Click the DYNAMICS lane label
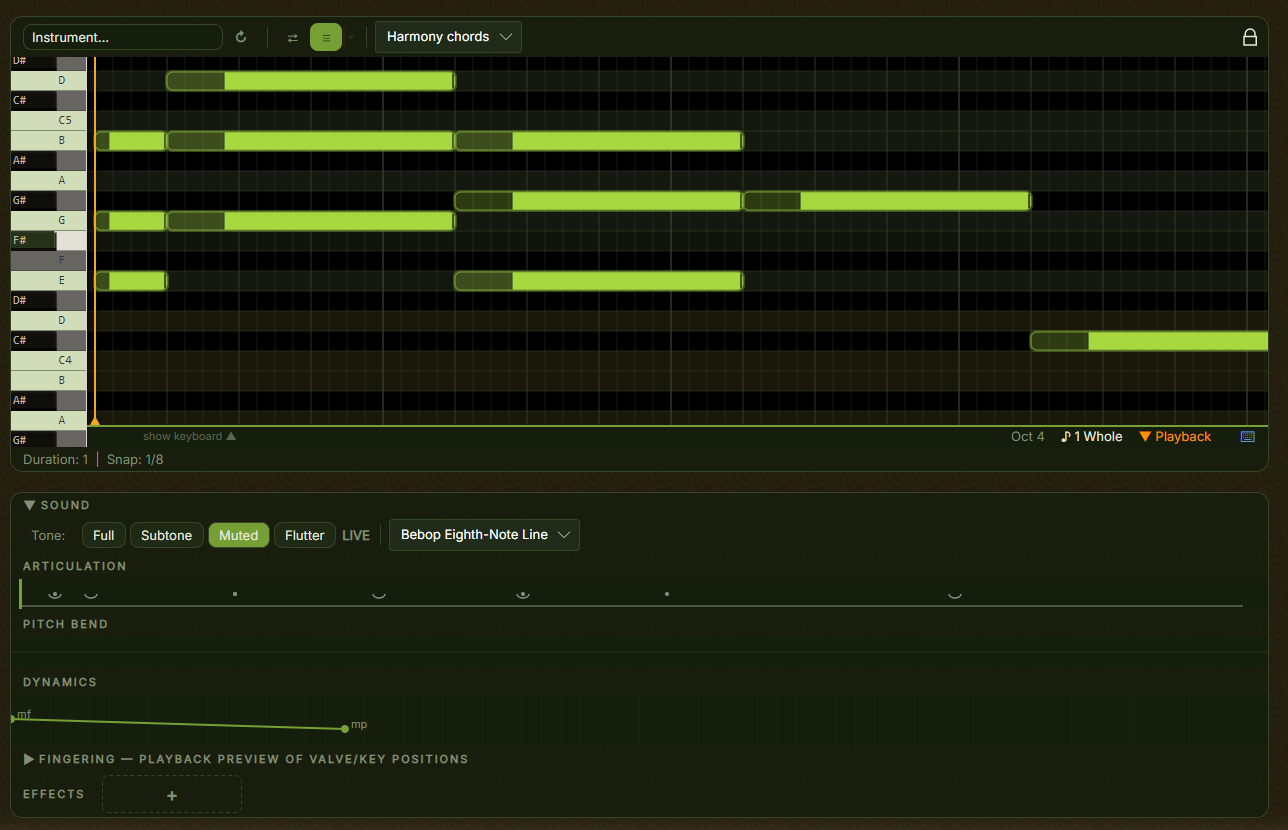This screenshot has width=1288, height=830. click(60, 682)
